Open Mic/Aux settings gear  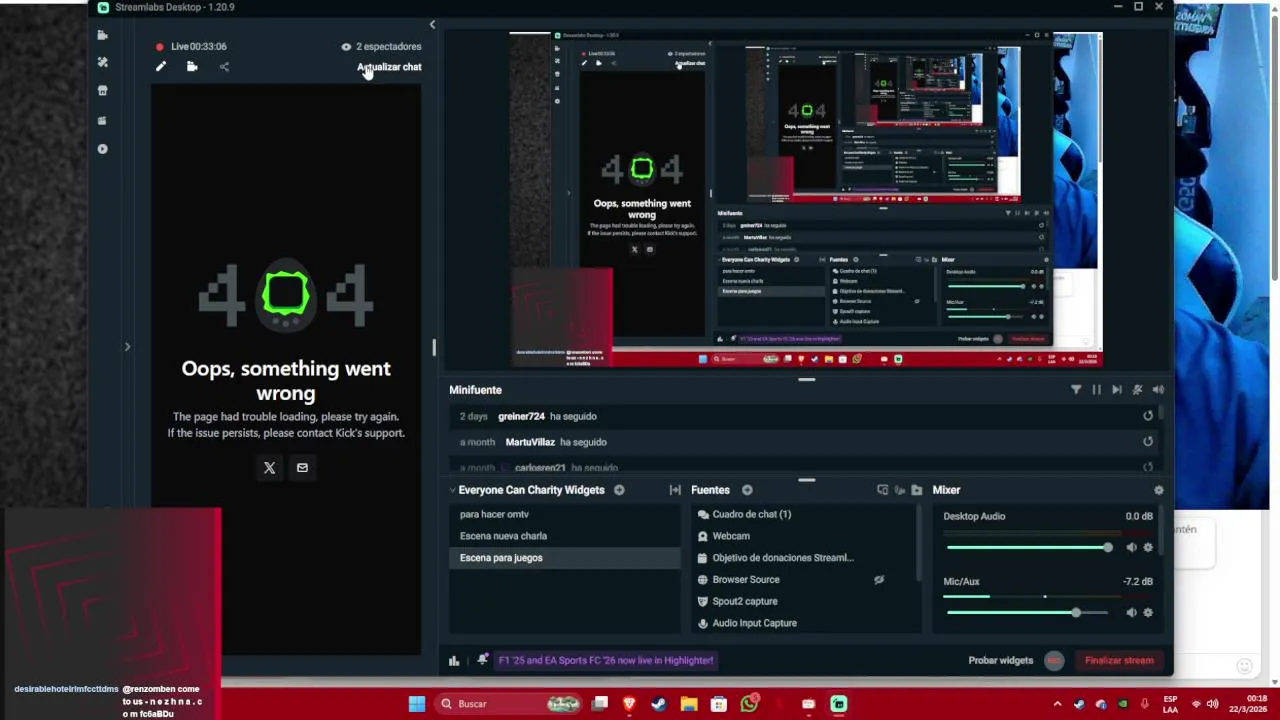click(x=1148, y=613)
